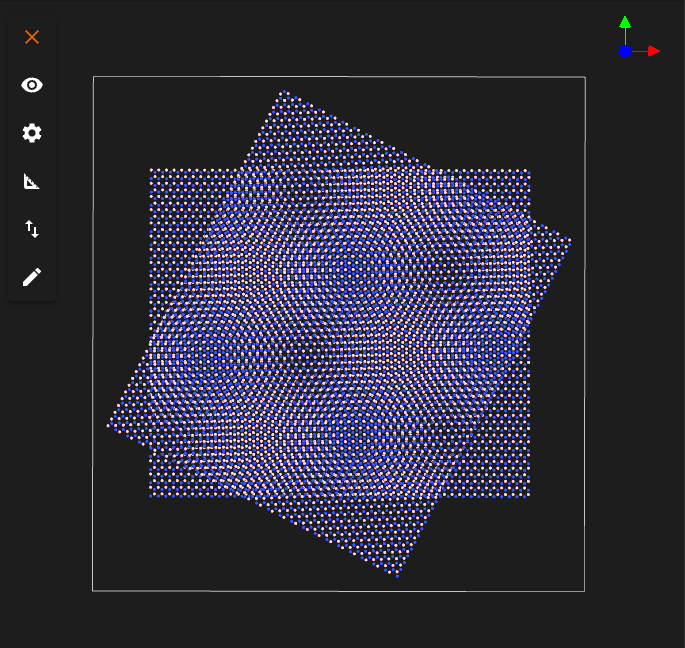Select bottom-left corner atom of the unrotated layer
The height and width of the screenshot is (648, 685).
click(x=151, y=495)
